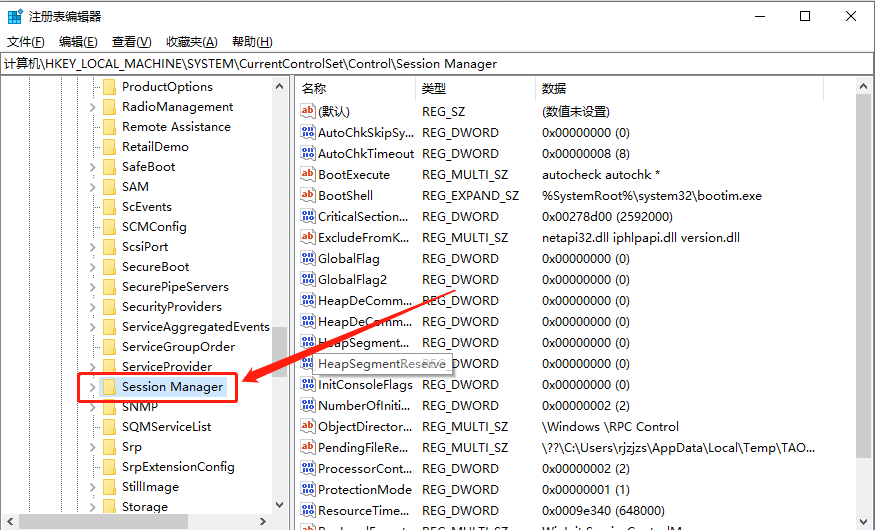The image size is (875, 530).
Task: Click the tree pane scroll up arrow
Action: tap(280, 86)
